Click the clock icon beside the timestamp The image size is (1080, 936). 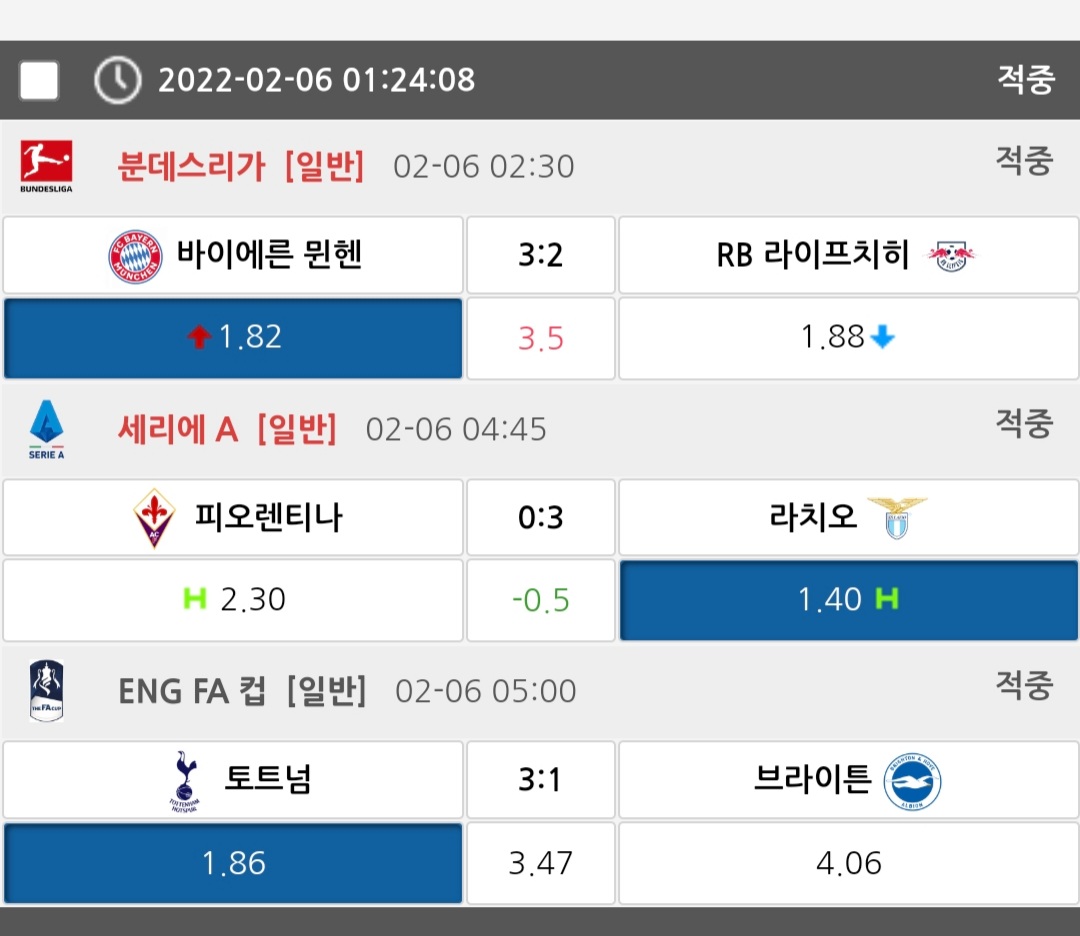coord(117,80)
